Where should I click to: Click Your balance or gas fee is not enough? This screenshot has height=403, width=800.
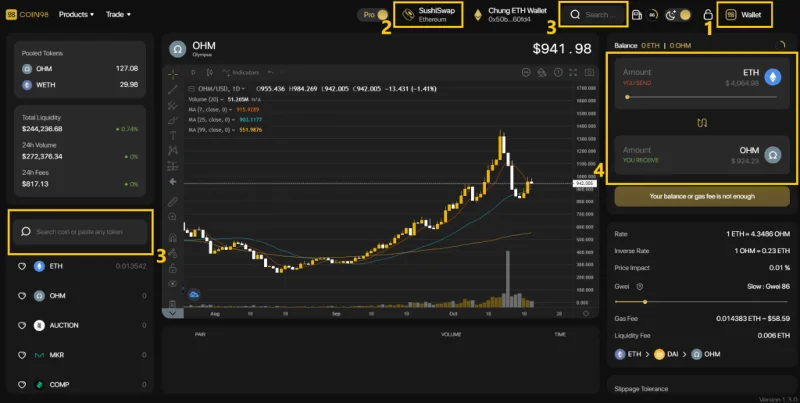coord(702,196)
